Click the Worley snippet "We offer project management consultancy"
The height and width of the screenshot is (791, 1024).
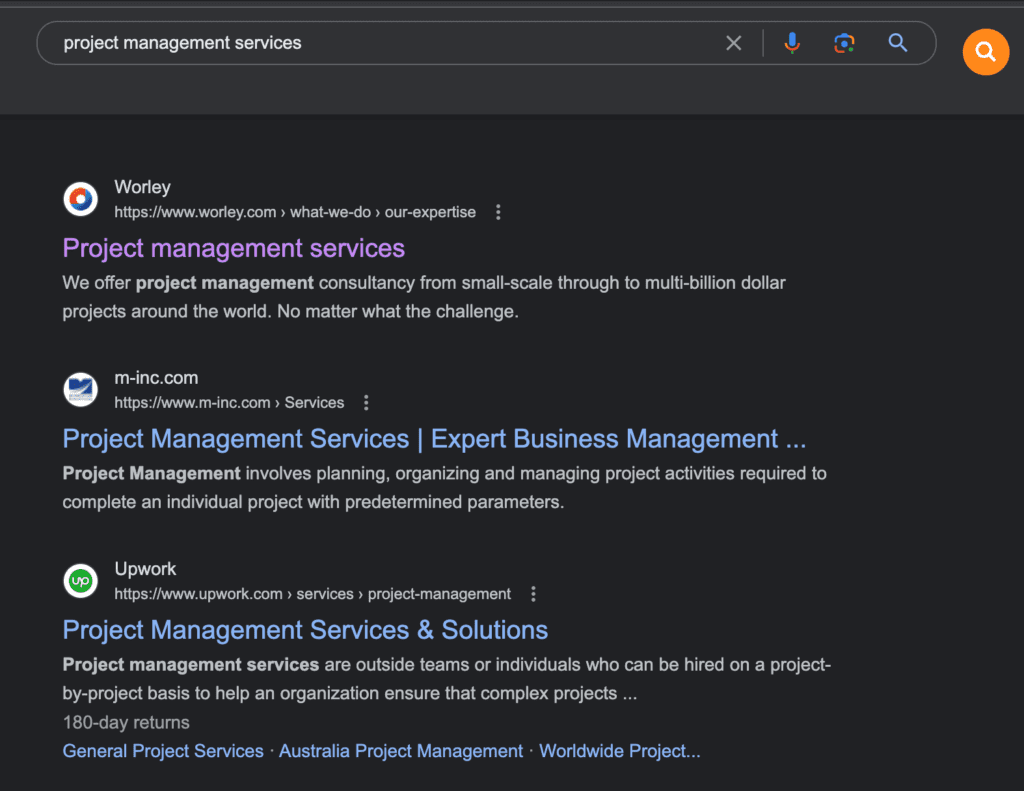(x=424, y=297)
